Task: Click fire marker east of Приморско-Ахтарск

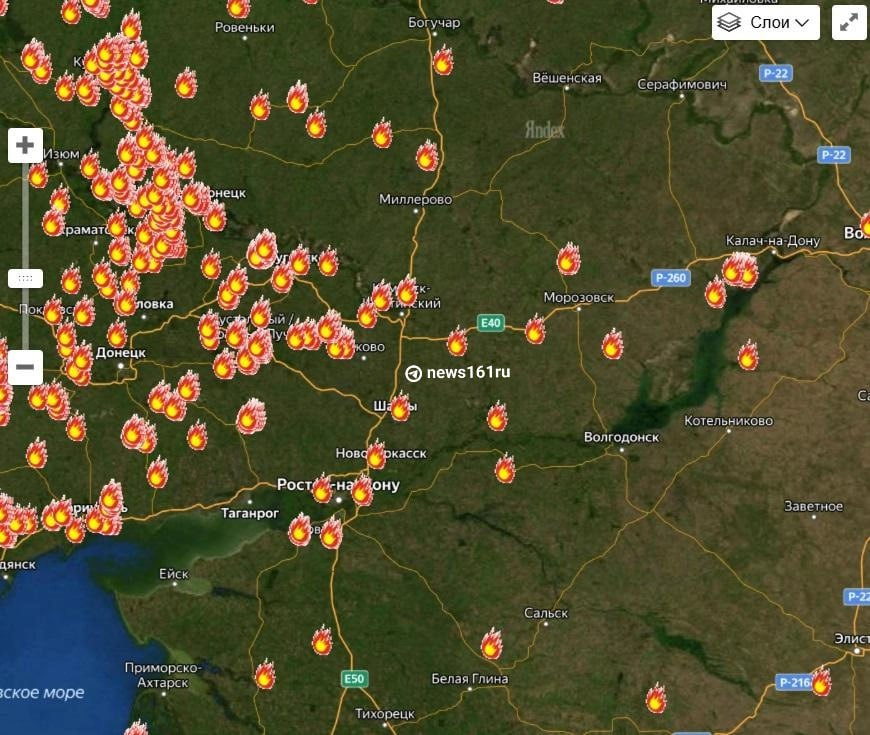Action: pyautogui.click(x=264, y=675)
